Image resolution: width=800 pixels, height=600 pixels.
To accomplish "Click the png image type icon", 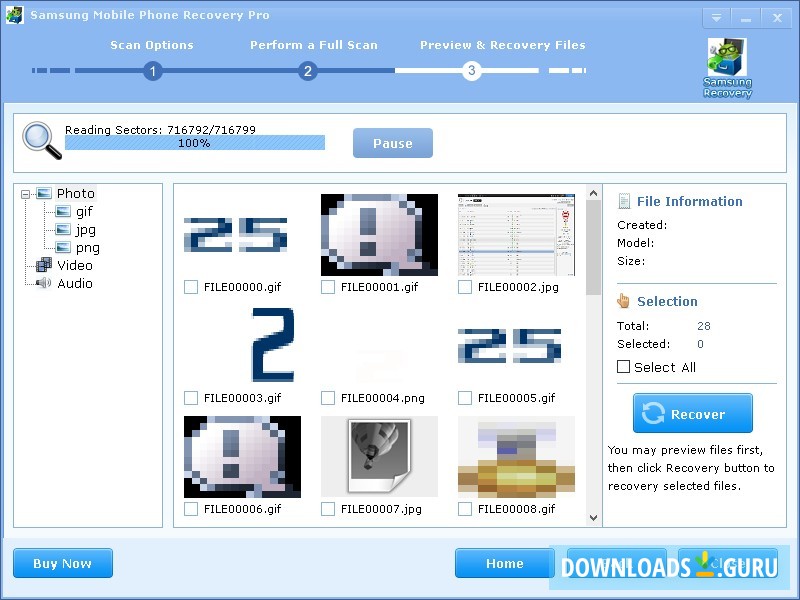I will click(x=63, y=247).
